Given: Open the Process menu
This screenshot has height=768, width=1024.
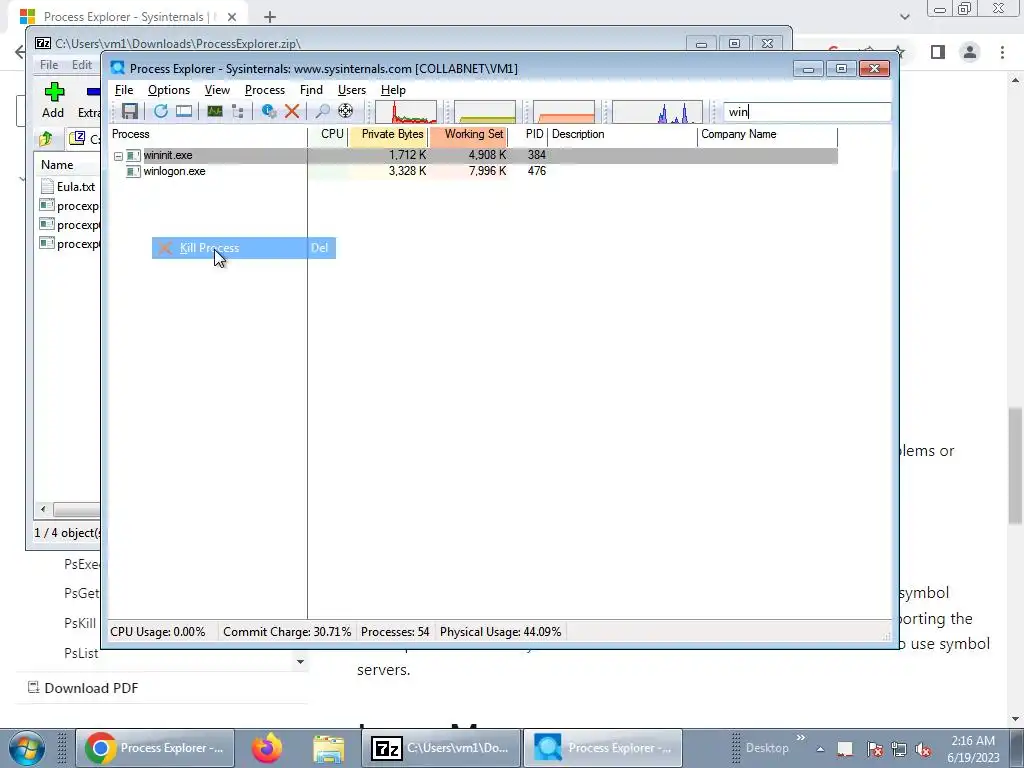Looking at the screenshot, I should click(264, 90).
